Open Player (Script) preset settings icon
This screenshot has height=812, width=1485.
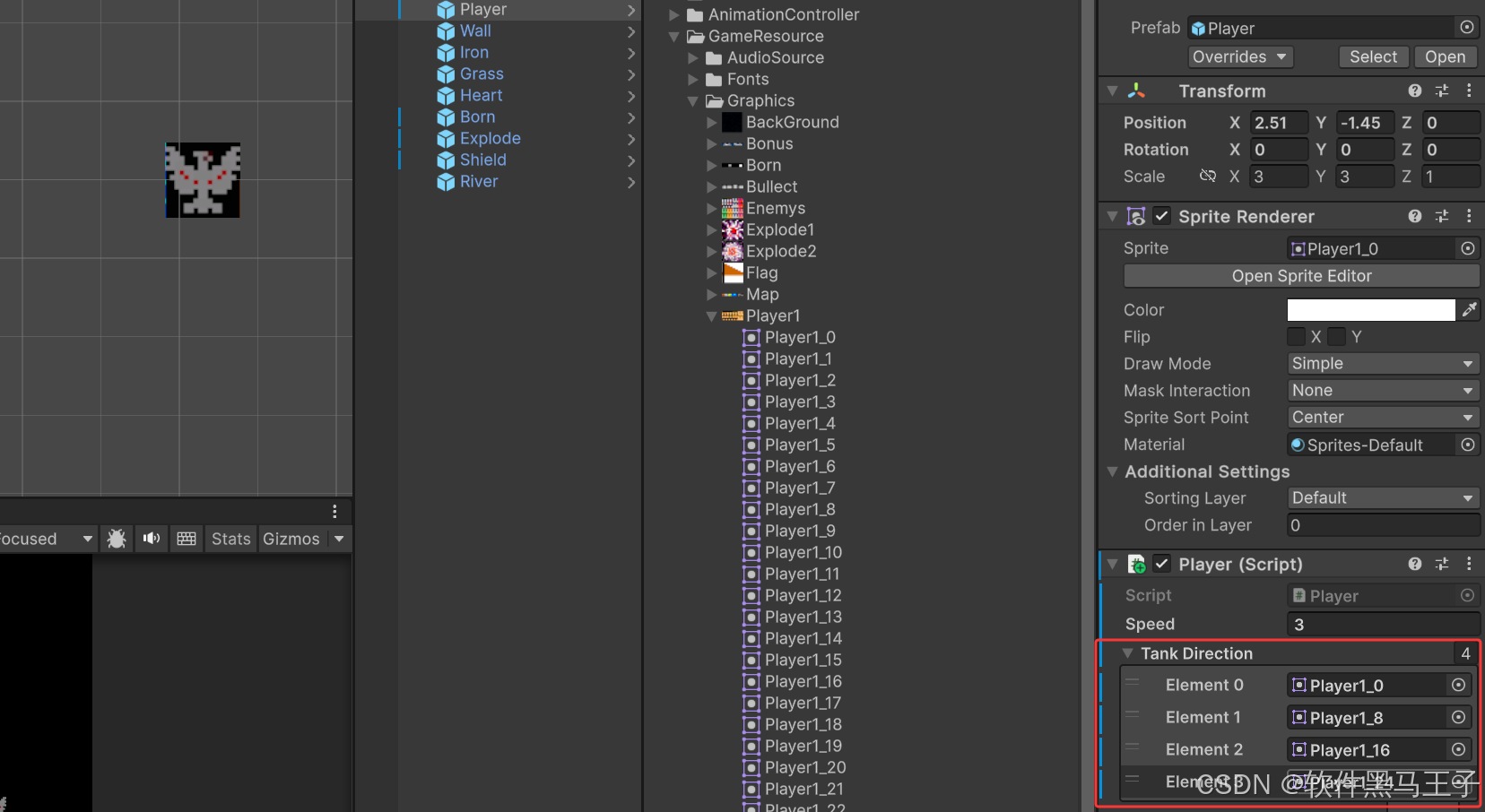(1442, 564)
